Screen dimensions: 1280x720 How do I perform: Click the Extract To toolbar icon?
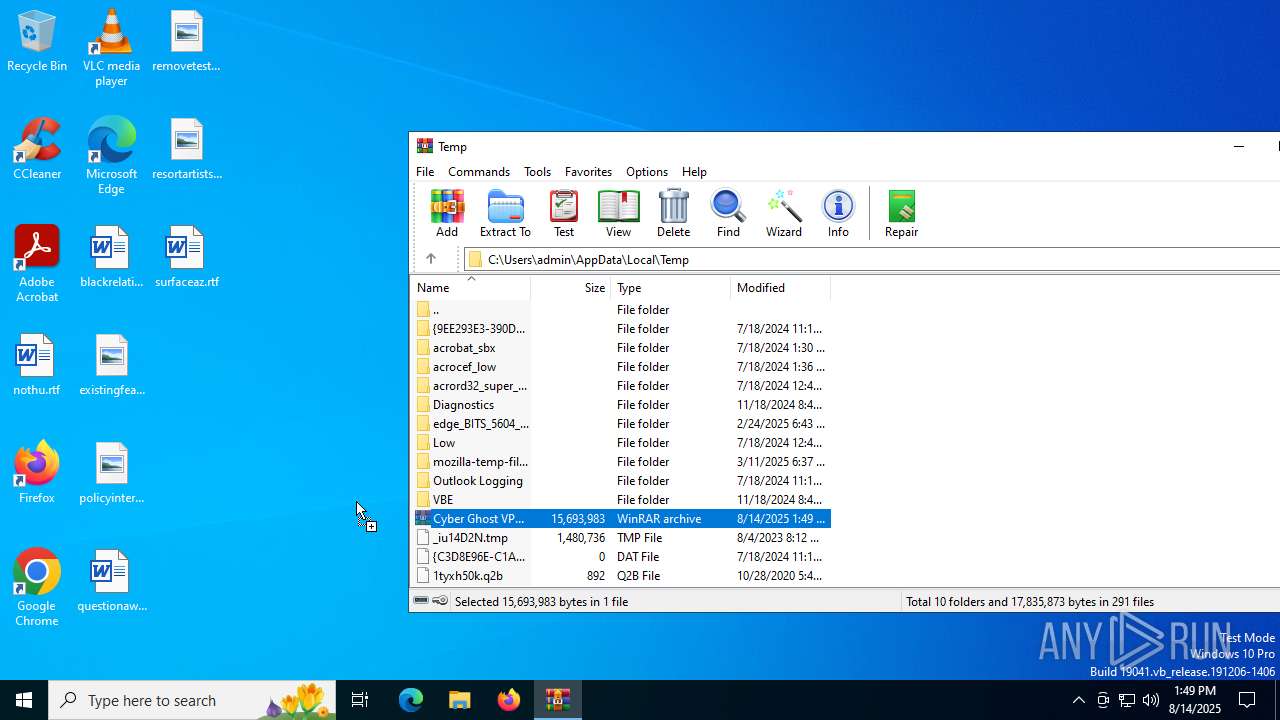505,214
